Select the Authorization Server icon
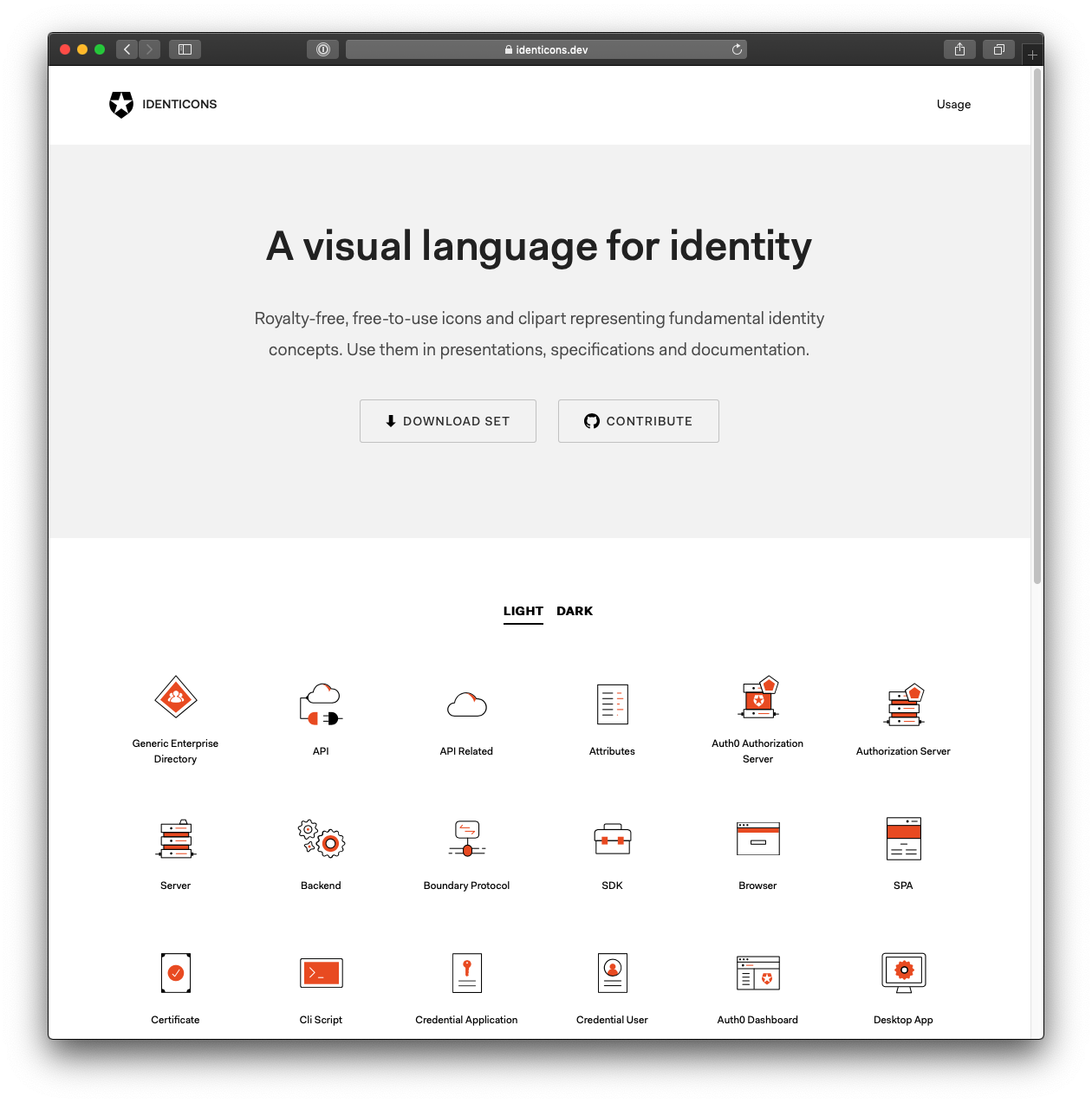The image size is (1092, 1103). pyautogui.click(x=905, y=704)
